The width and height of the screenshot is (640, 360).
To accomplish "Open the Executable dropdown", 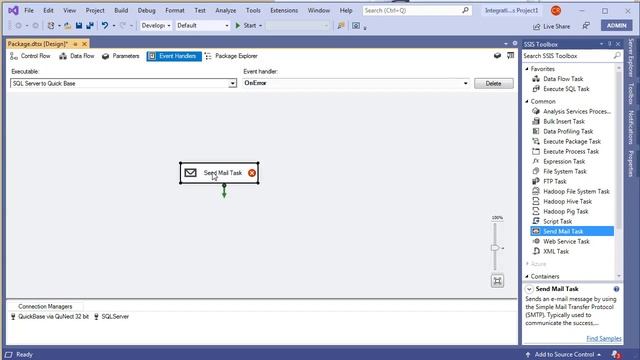I will pos(232,83).
